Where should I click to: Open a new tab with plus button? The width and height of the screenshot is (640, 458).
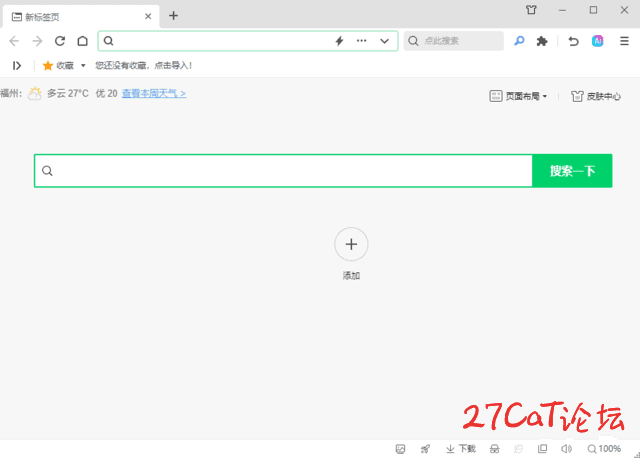tap(173, 16)
